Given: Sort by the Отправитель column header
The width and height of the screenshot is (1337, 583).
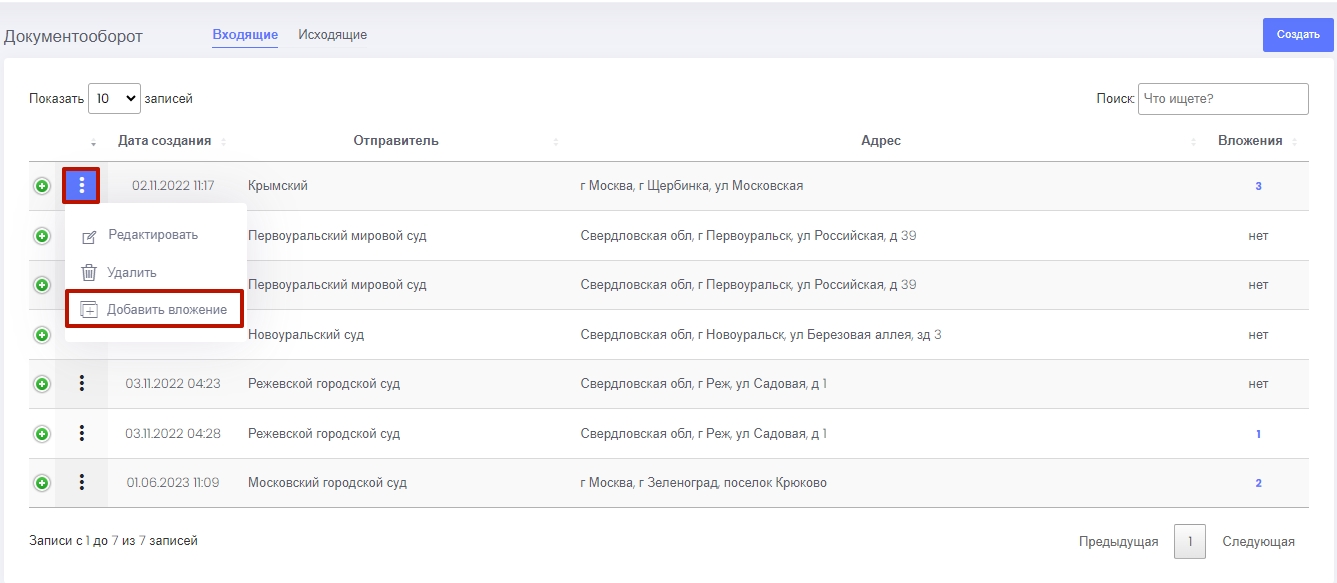Looking at the screenshot, I should point(396,141).
